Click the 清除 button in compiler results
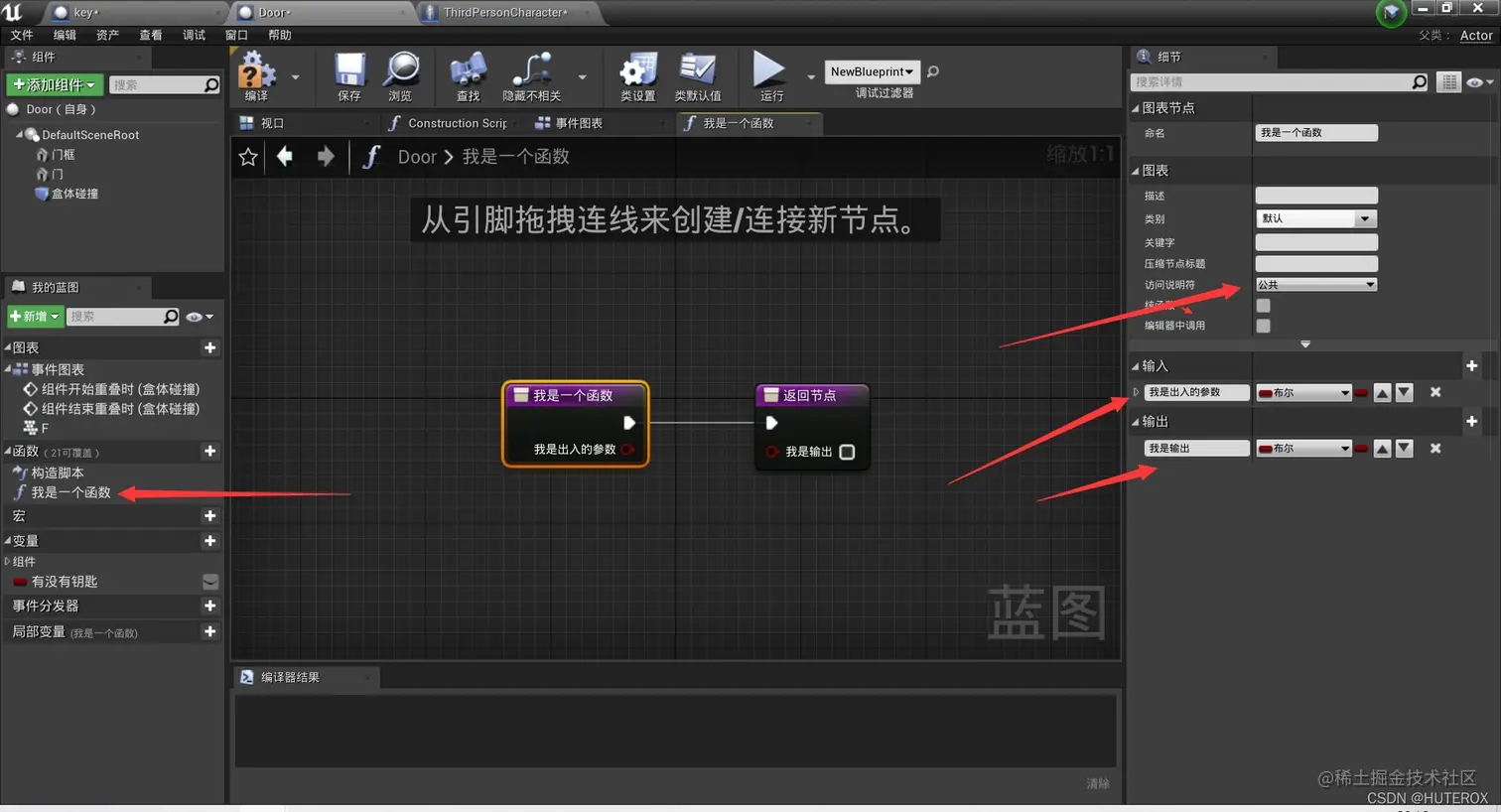Viewport: 1501px width, 812px height. (1098, 783)
